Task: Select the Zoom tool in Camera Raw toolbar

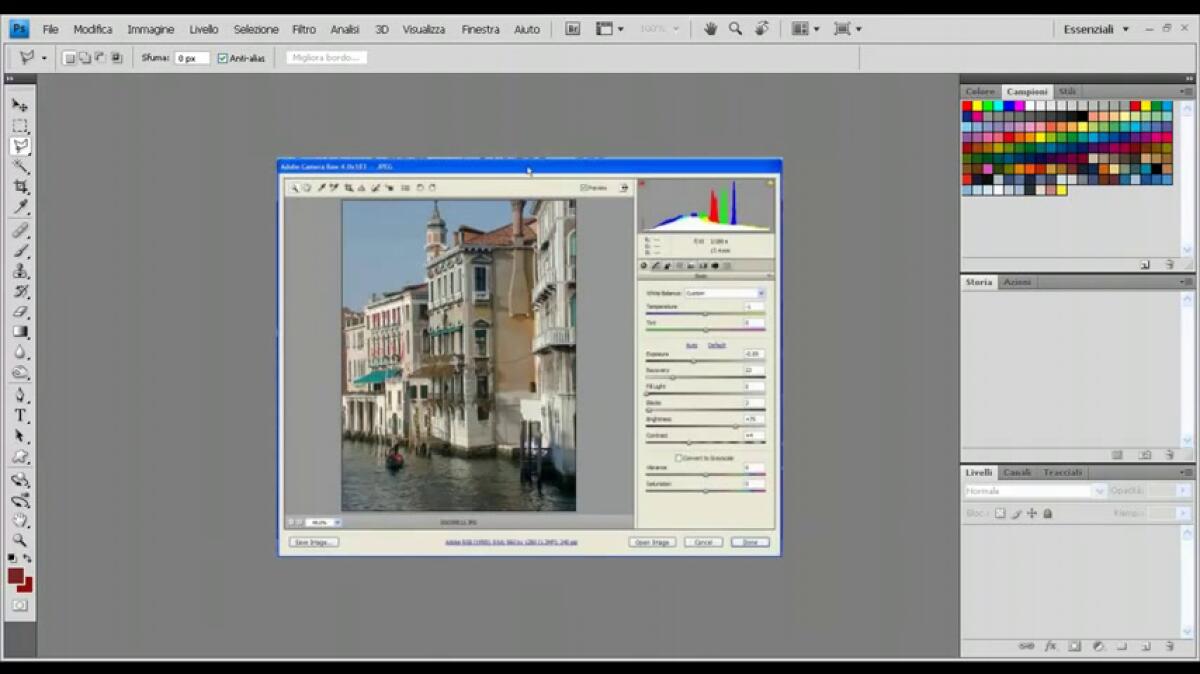Action: point(296,187)
